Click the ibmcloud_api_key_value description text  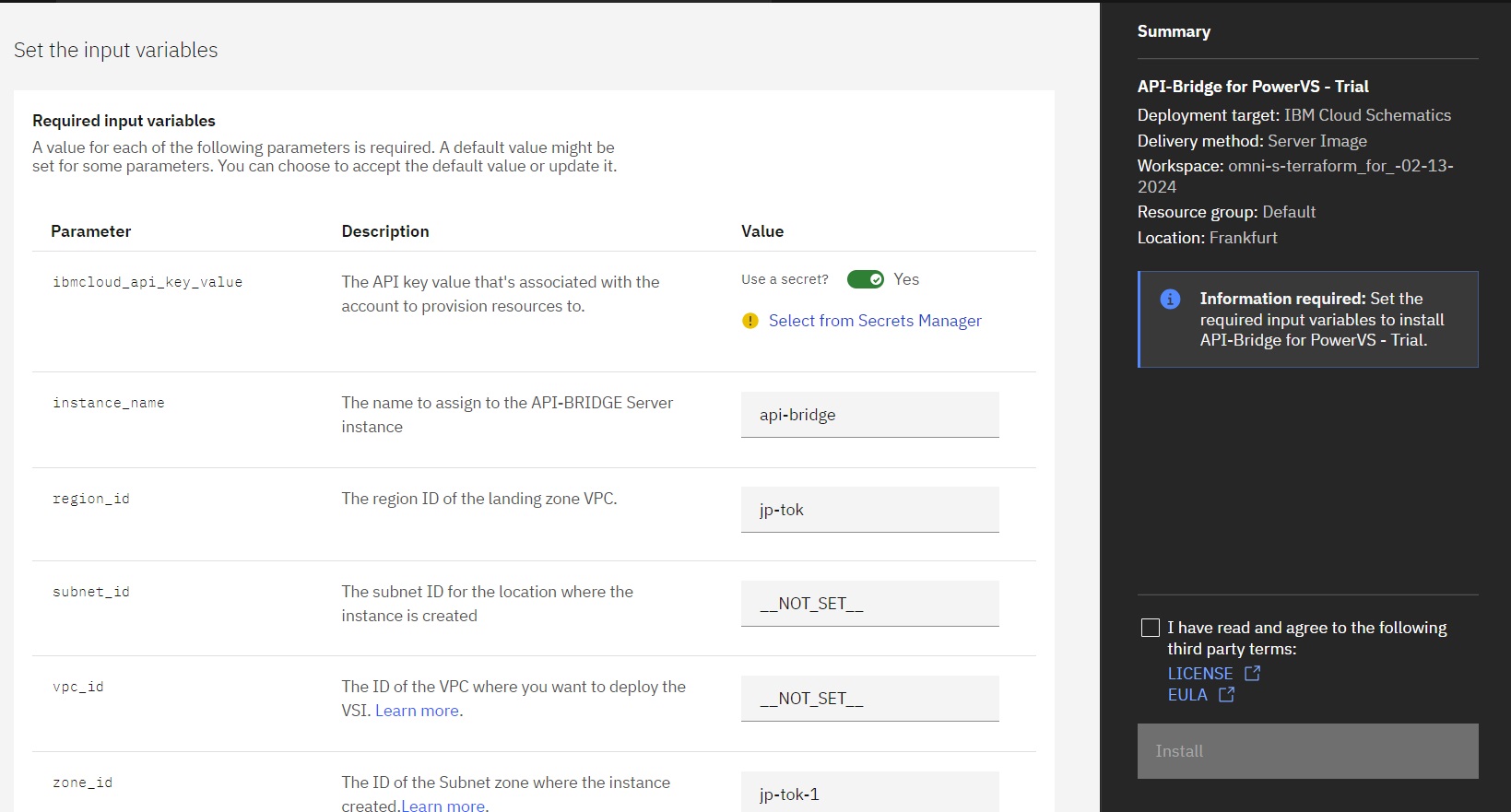click(501, 294)
